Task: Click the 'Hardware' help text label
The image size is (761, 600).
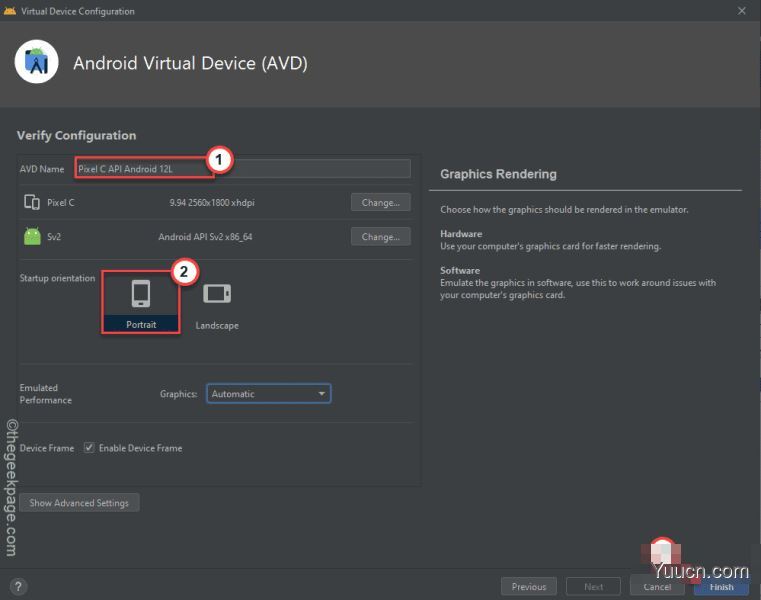Action: point(461,233)
